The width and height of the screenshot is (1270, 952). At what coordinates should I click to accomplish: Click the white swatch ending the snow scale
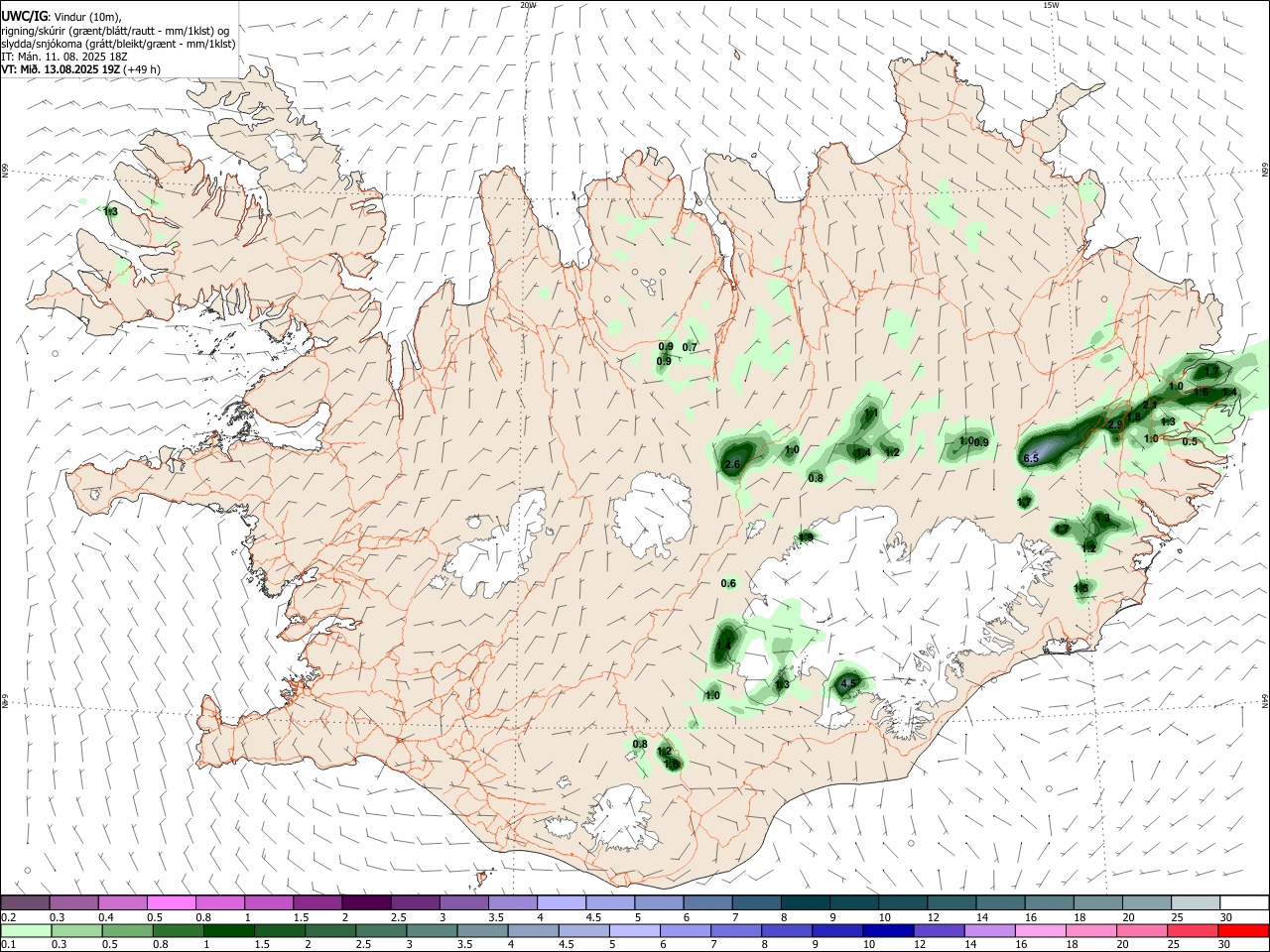(x=1244, y=902)
